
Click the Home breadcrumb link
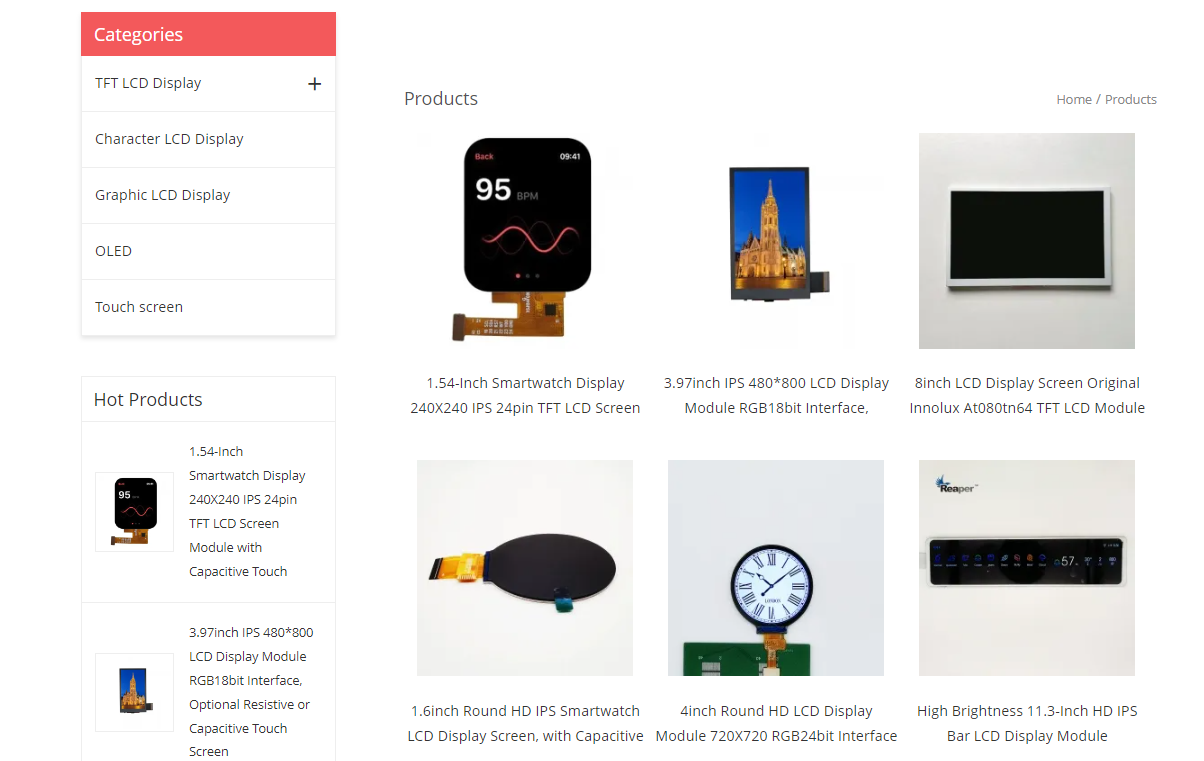[1074, 99]
